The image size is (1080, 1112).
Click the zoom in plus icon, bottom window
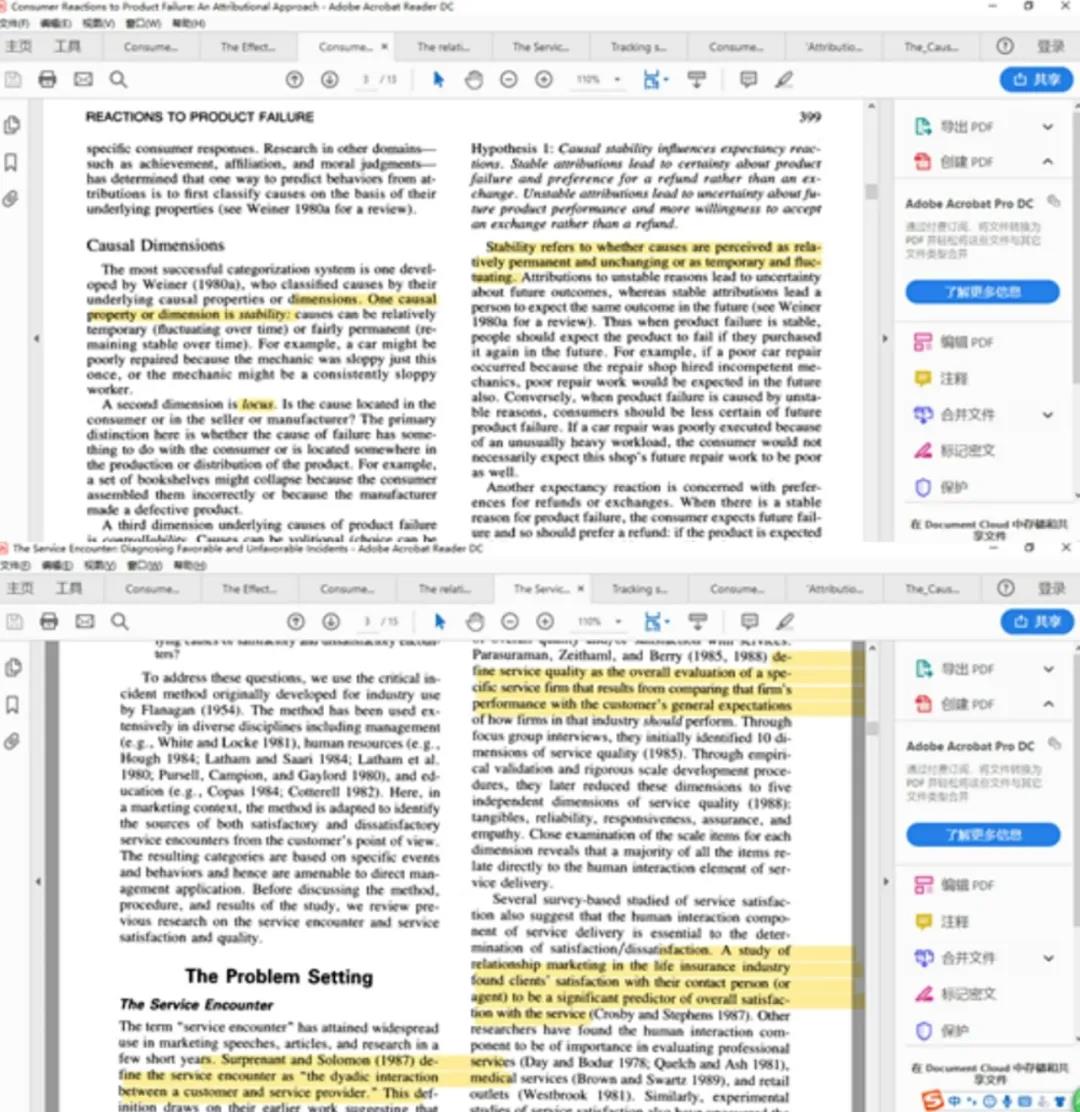[x=545, y=622]
